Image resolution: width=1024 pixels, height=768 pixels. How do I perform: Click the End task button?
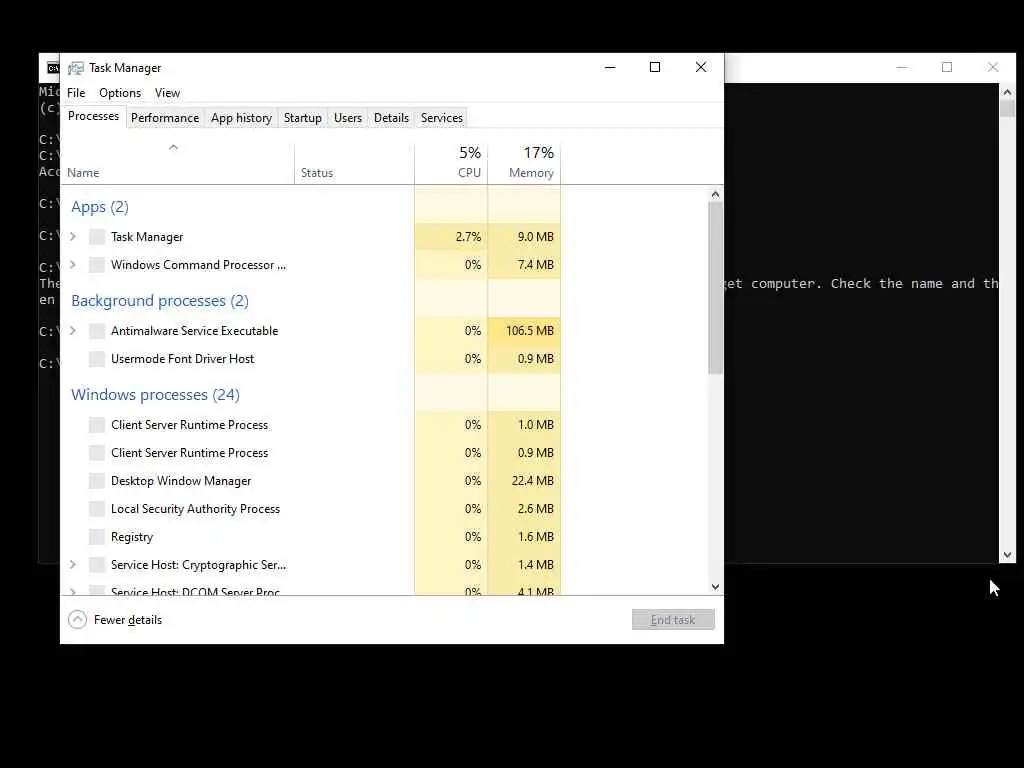coord(673,620)
